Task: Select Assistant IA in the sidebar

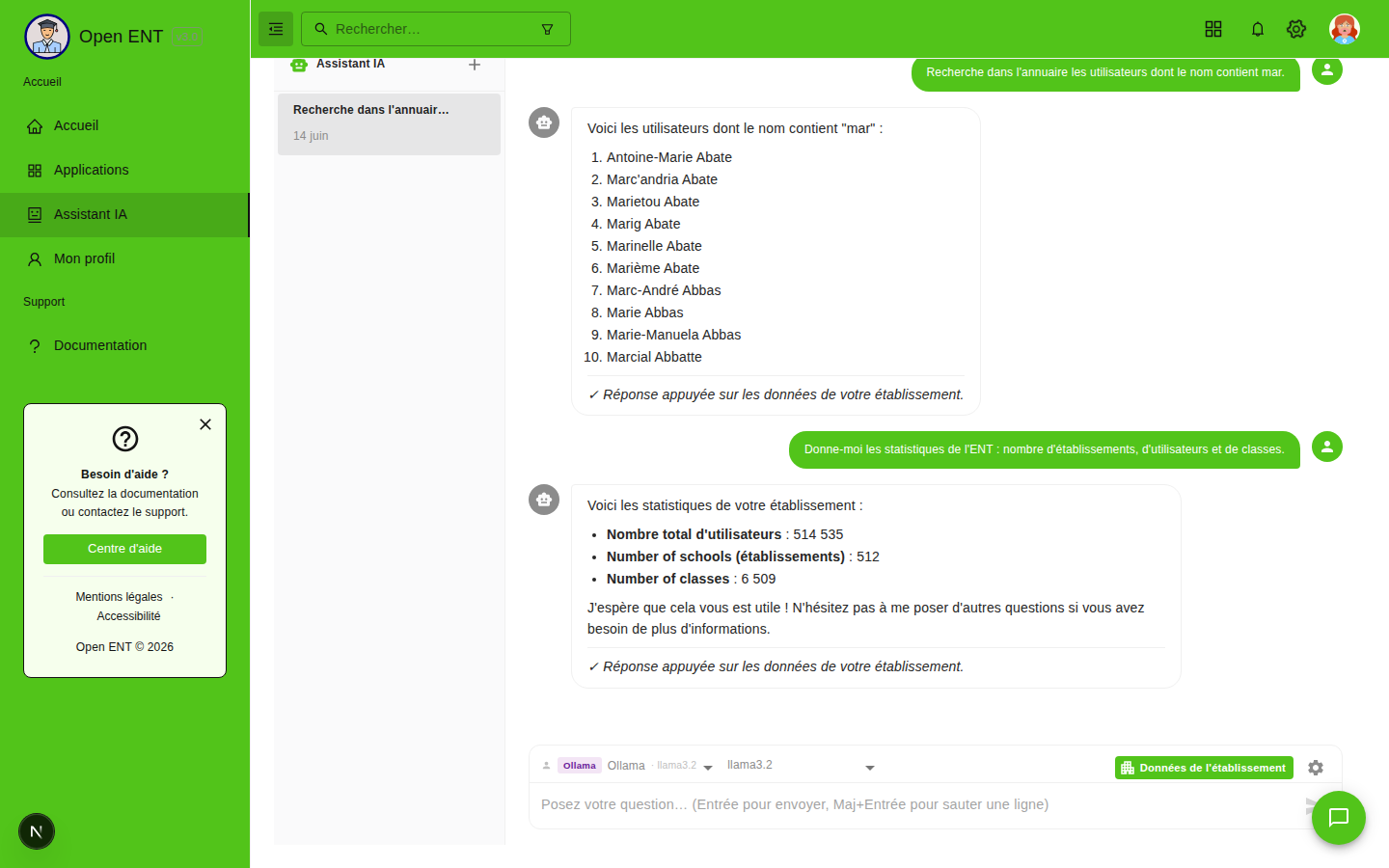Action: [x=124, y=214]
